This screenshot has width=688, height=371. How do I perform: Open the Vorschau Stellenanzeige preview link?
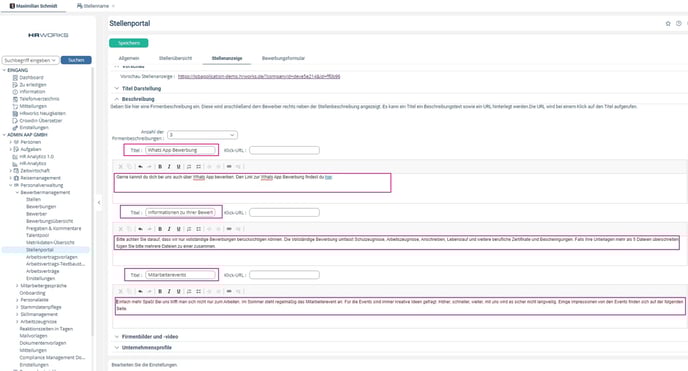click(x=259, y=77)
